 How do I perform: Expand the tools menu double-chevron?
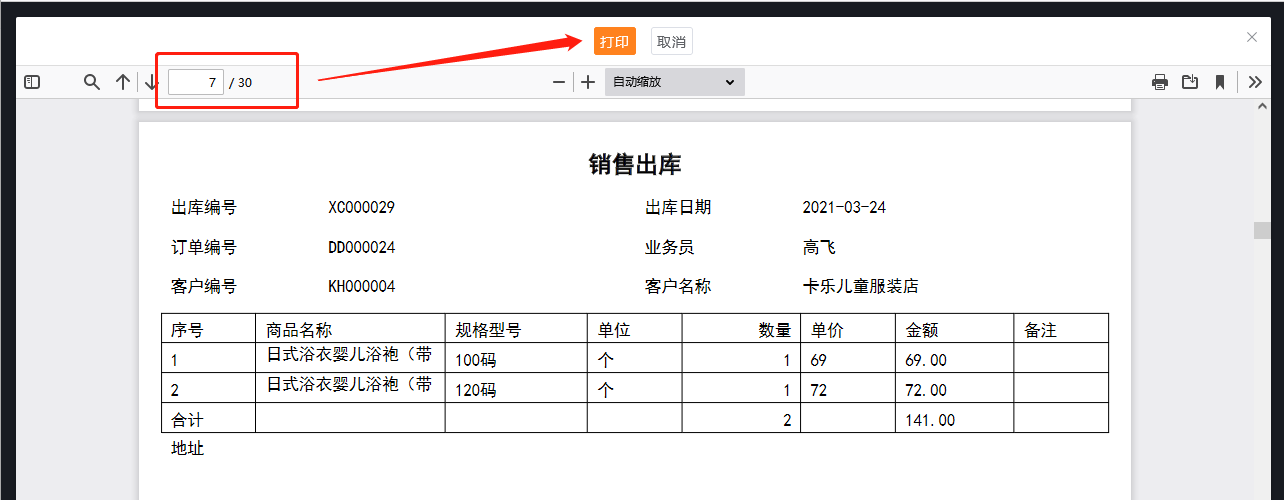(1255, 82)
